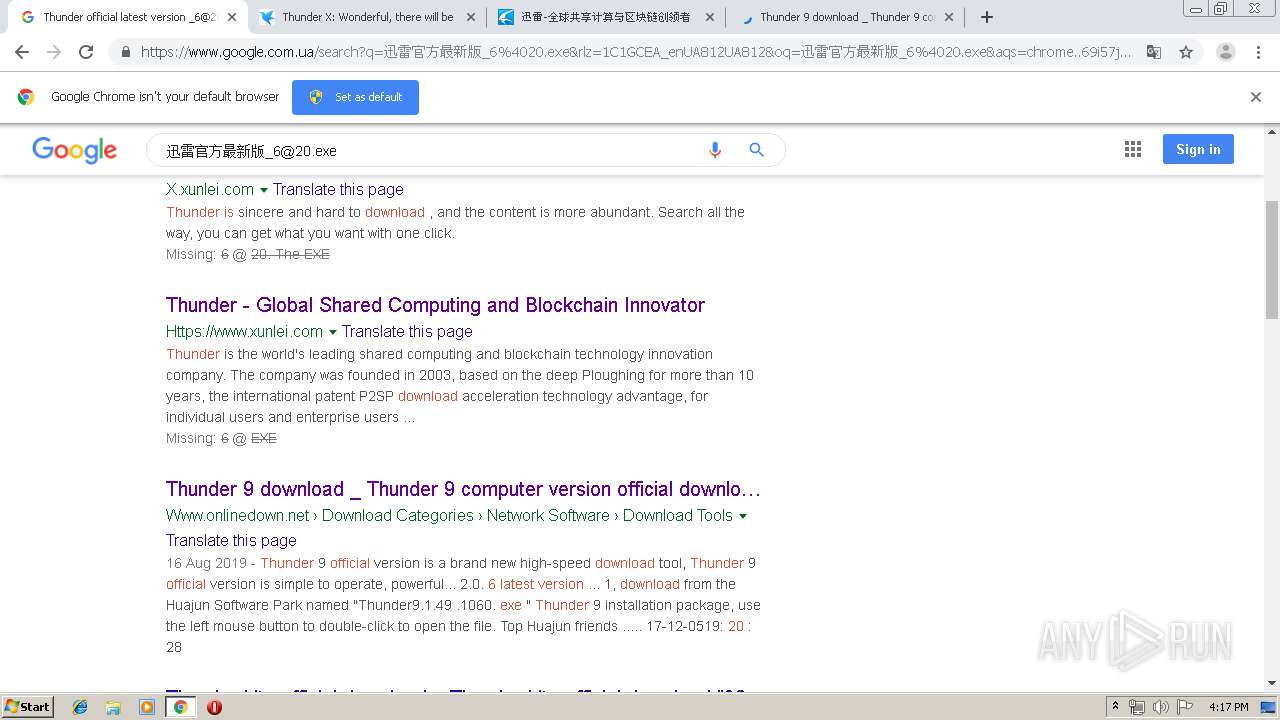Dismiss the default browser infobar
Viewport: 1280px width, 720px height.
(1256, 97)
